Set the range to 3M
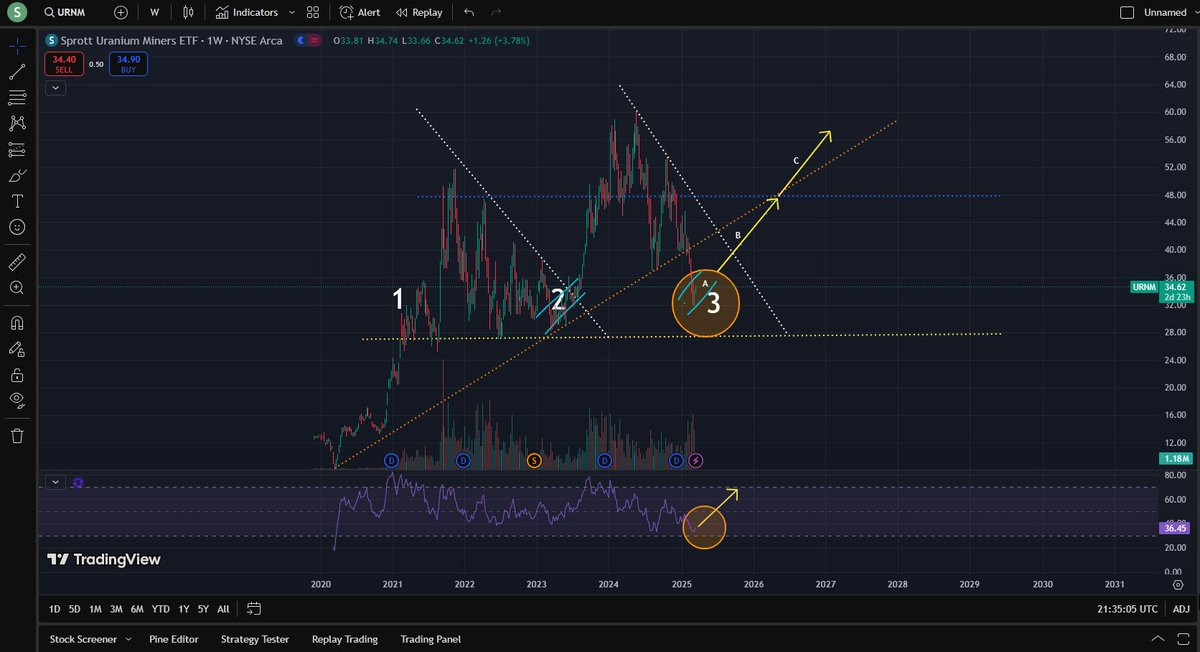1200x652 pixels. 116,609
